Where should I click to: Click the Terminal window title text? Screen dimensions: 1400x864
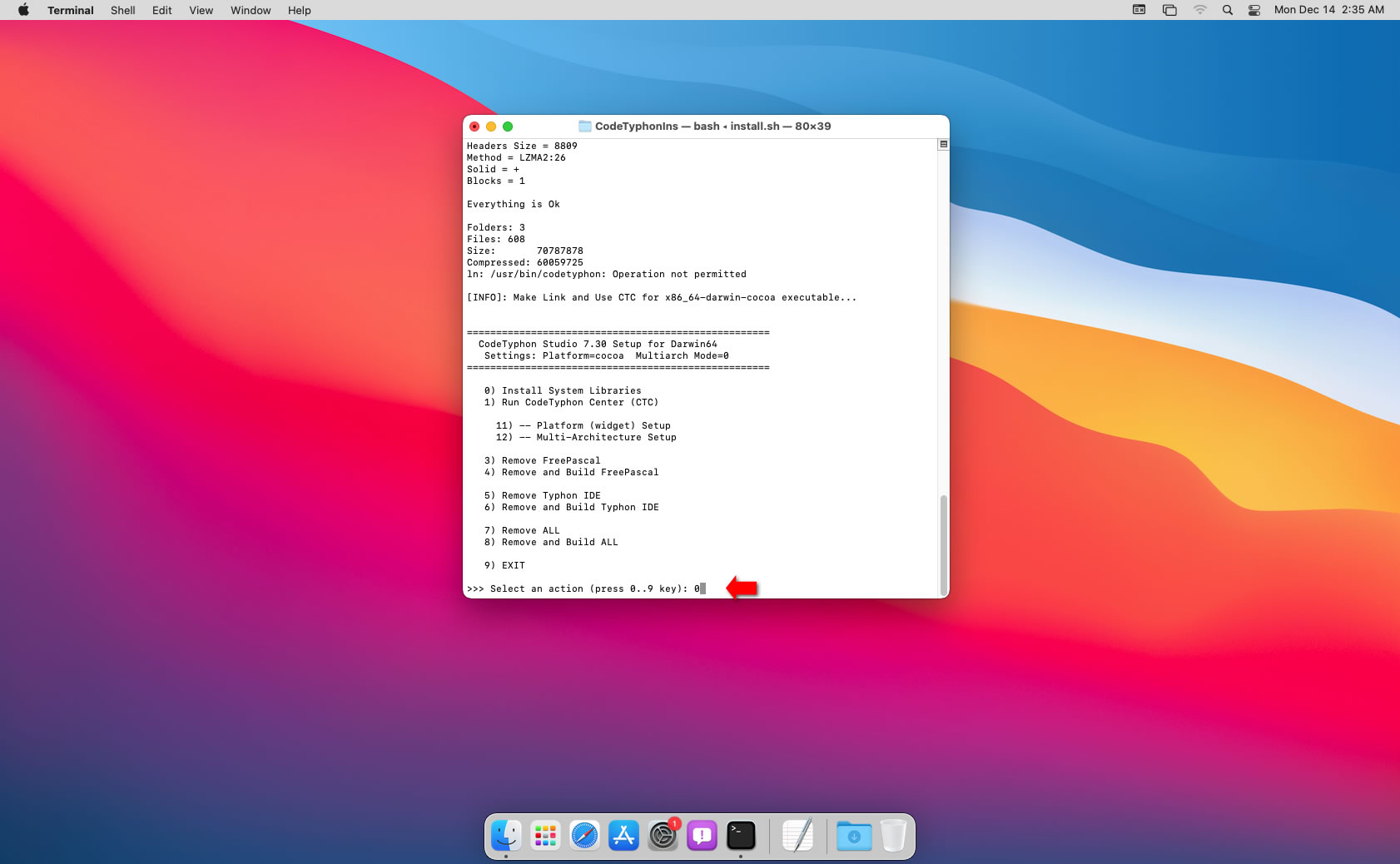[712, 127]
